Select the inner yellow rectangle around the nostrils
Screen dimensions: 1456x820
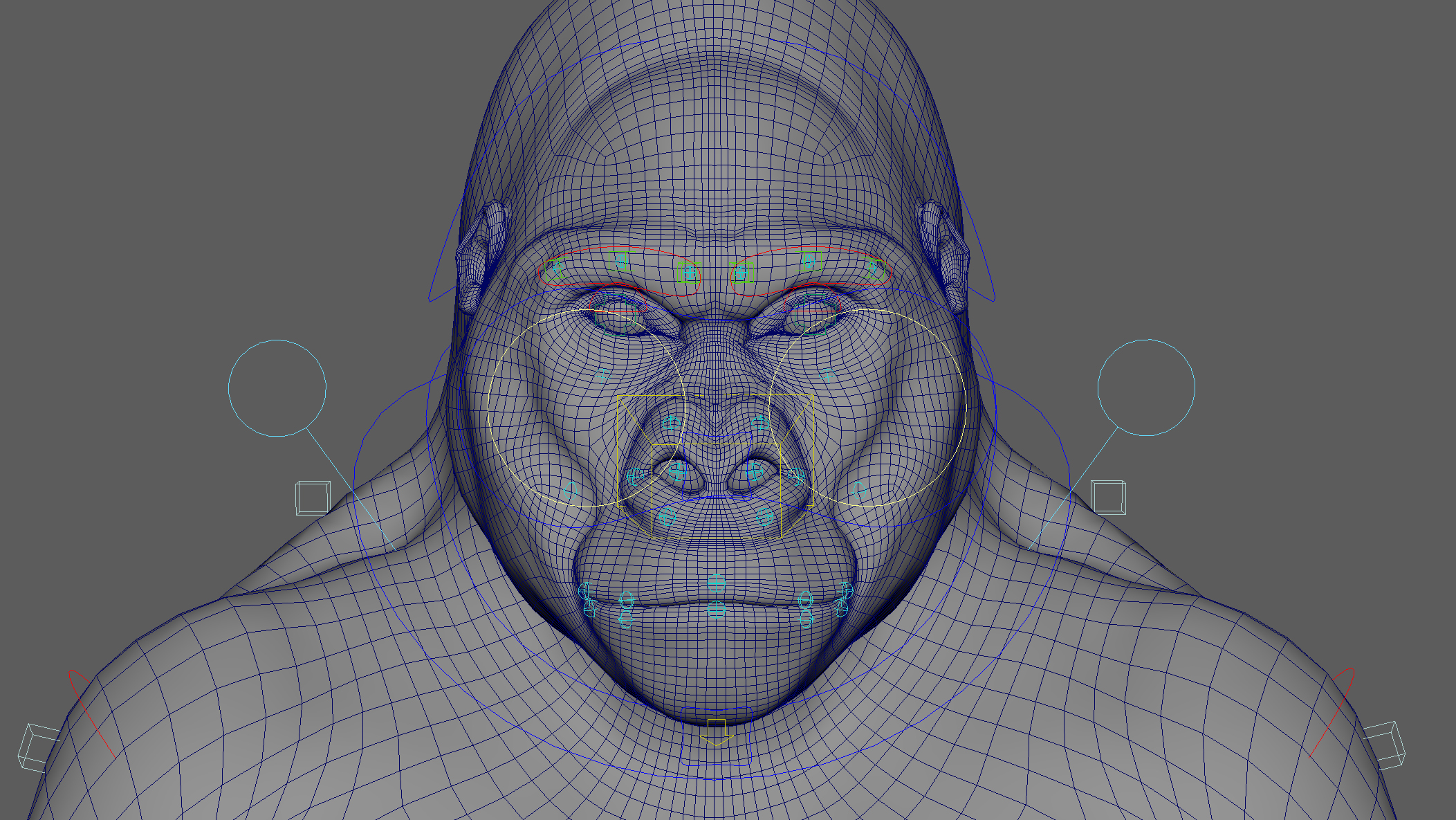pos(717,491)
